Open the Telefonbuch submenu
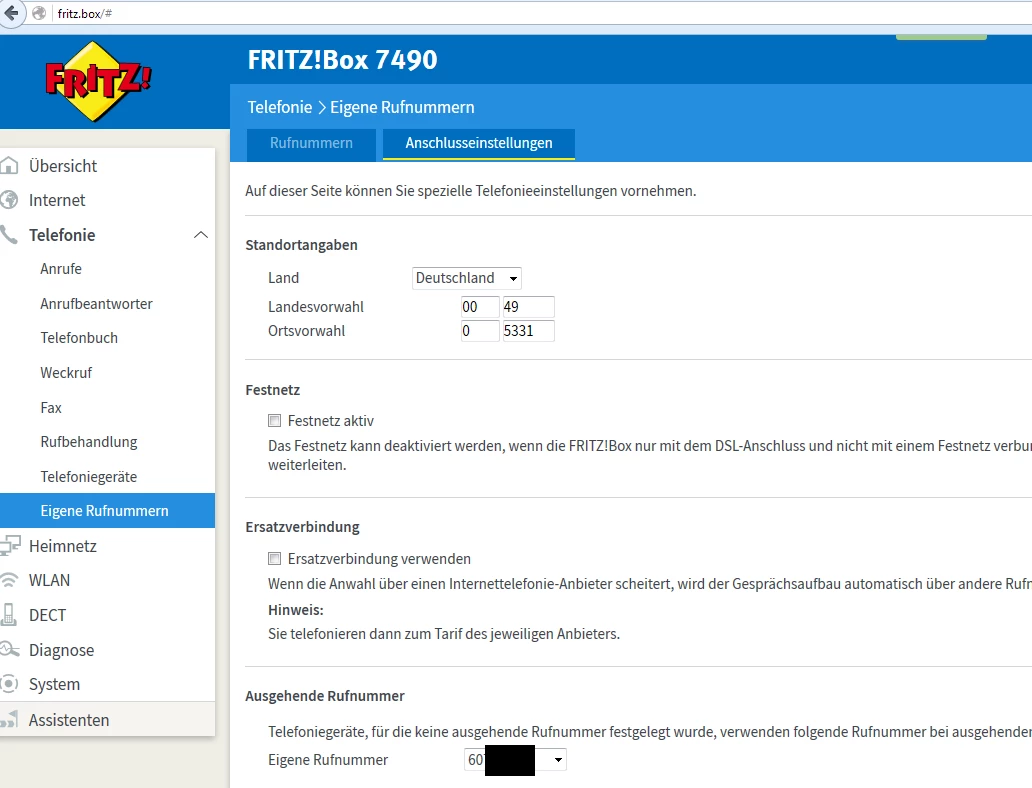Screen dimensions: 1032x788 [79, 338]
